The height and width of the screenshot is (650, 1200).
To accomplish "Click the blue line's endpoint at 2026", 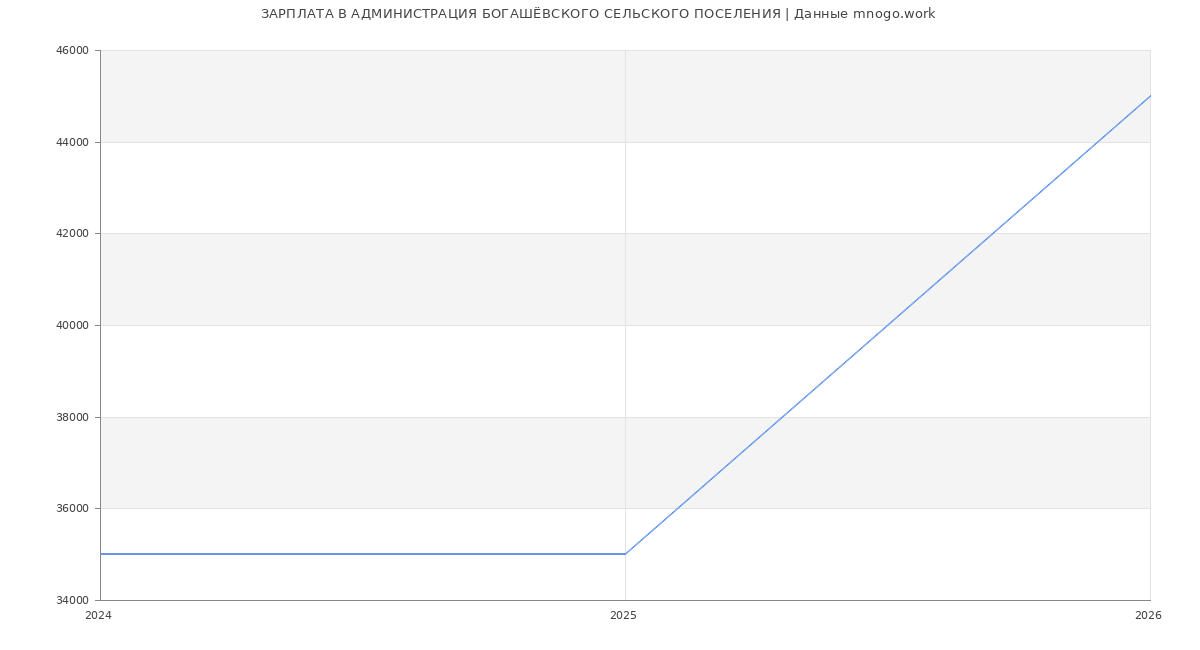I will pos(1150,96).
